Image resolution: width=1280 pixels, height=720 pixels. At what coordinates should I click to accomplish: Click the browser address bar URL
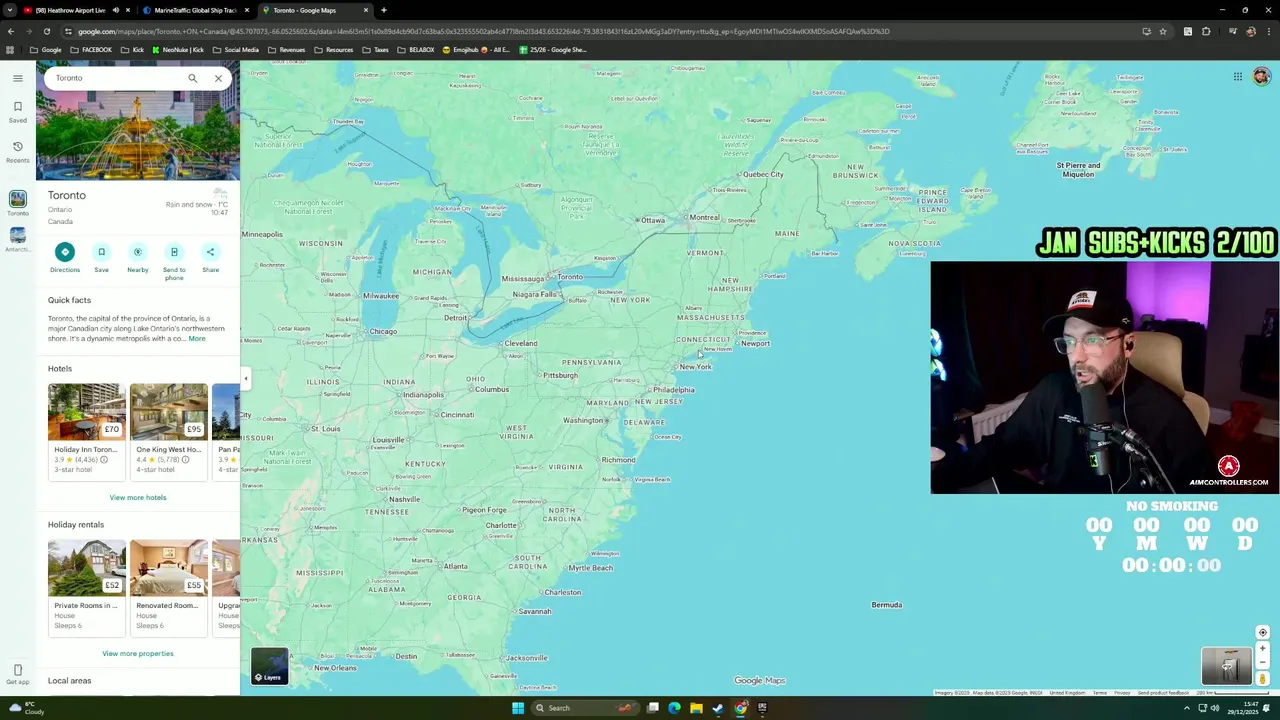[483, 31]
